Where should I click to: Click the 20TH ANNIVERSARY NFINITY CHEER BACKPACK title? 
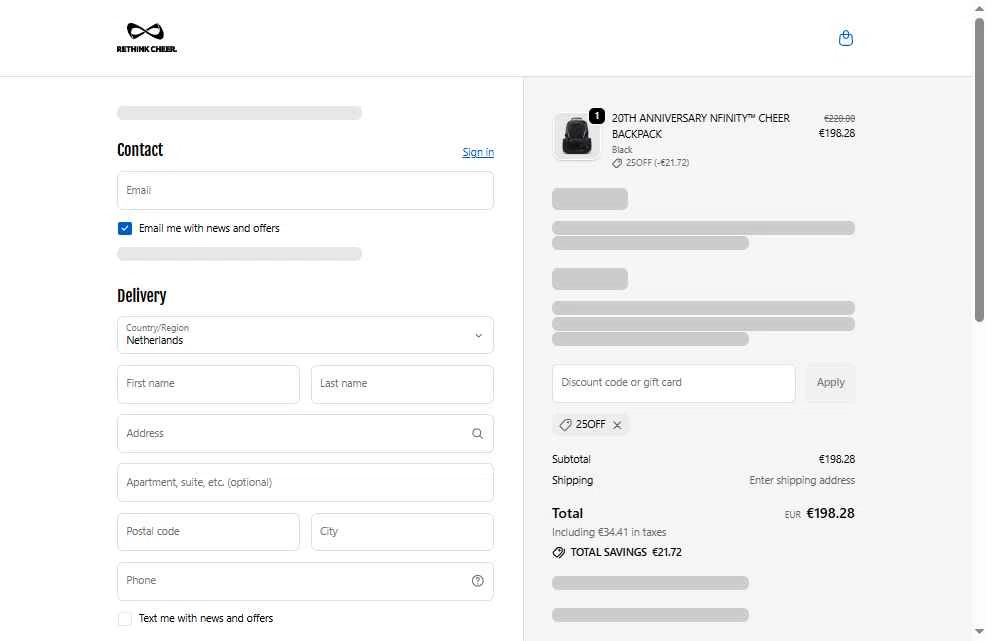701,126
